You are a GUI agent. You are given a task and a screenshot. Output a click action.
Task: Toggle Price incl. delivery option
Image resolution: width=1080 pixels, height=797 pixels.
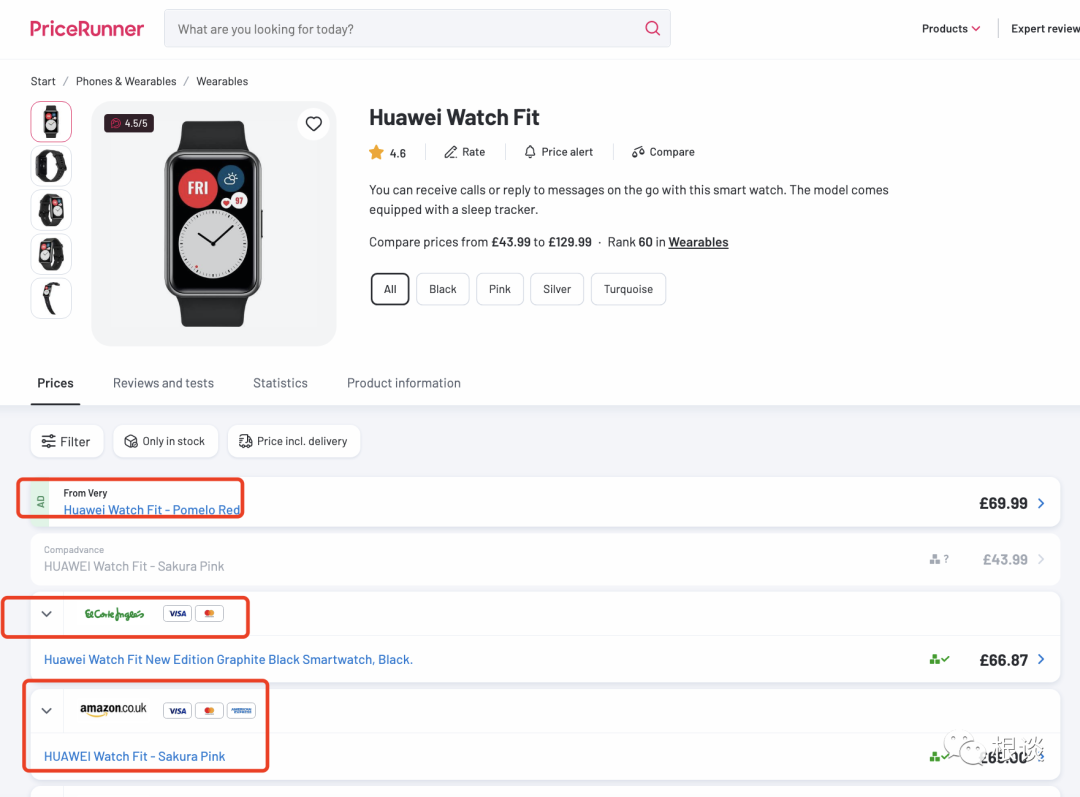pyautogui.click(x=294, y=441)
